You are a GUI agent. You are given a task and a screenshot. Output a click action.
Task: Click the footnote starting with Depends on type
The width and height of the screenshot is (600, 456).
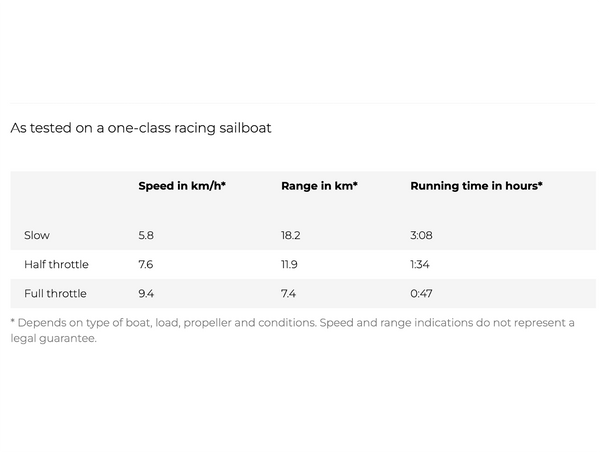point(292,331)
